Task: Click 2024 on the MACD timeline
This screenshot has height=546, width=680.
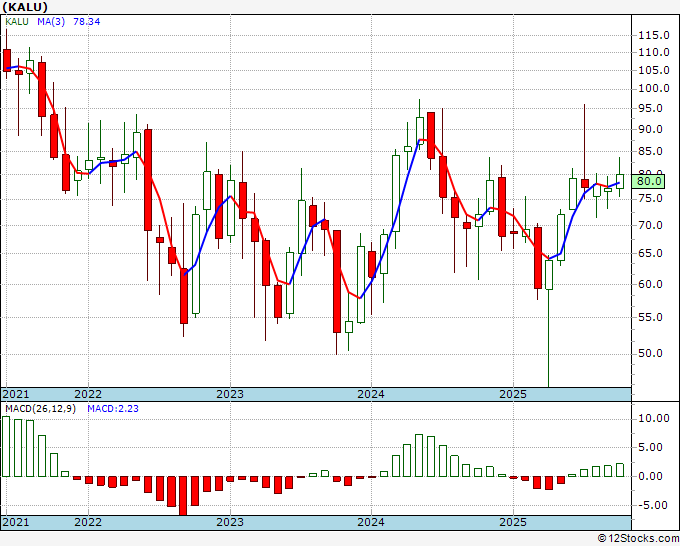Action: tap(371, 522)
